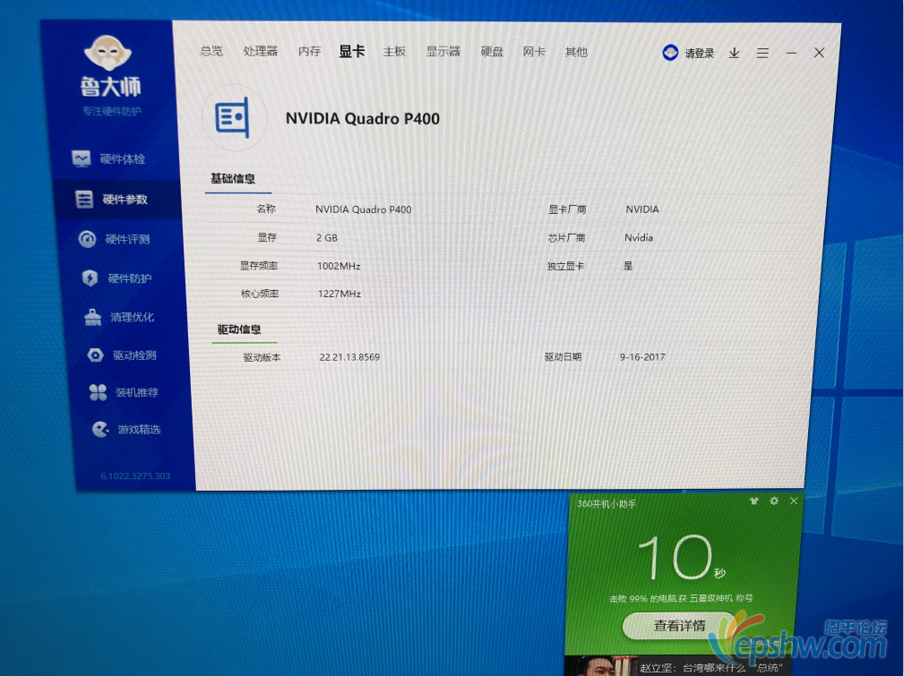Open 硬件防护 shield section
The image size is (904, 676).
click(116, 278)
